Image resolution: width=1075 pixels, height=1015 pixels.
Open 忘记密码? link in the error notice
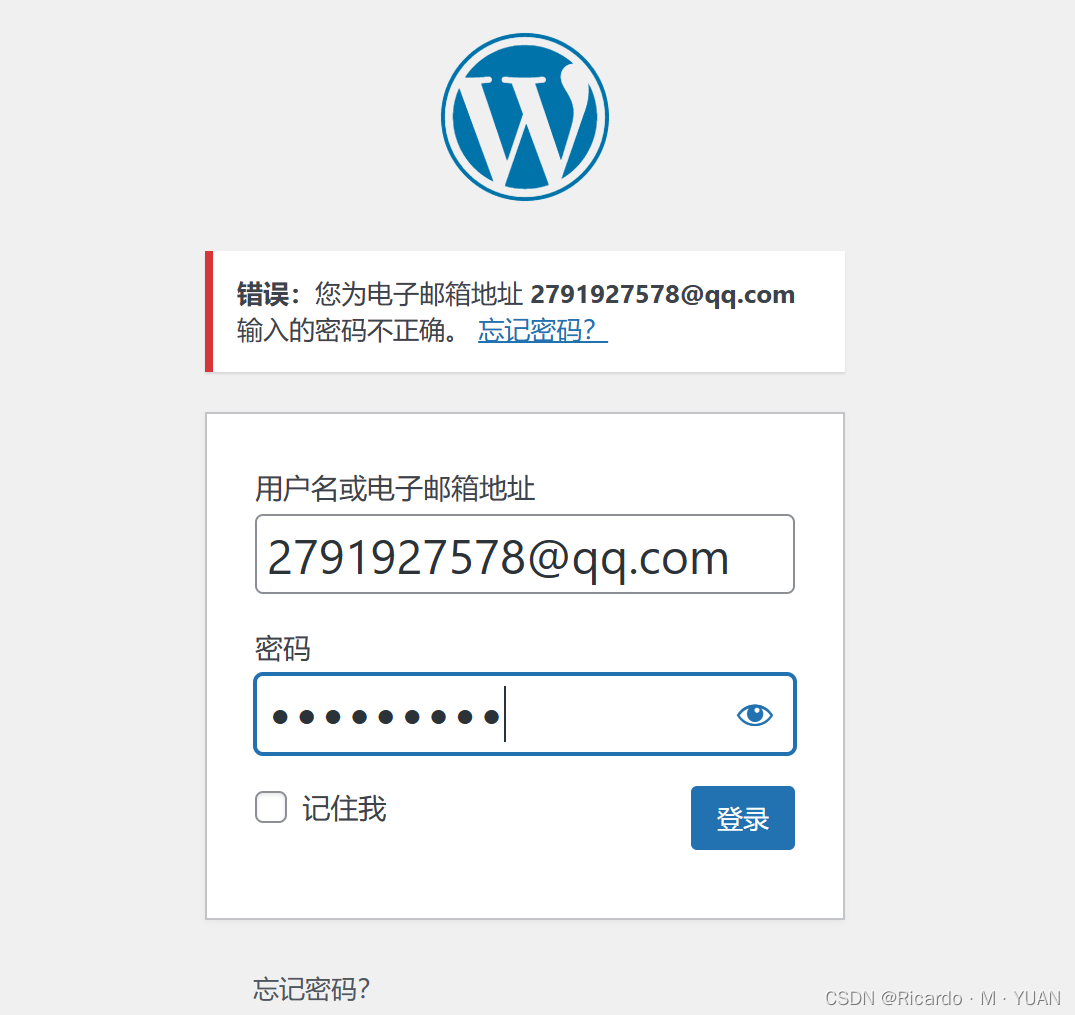[542, 331]
